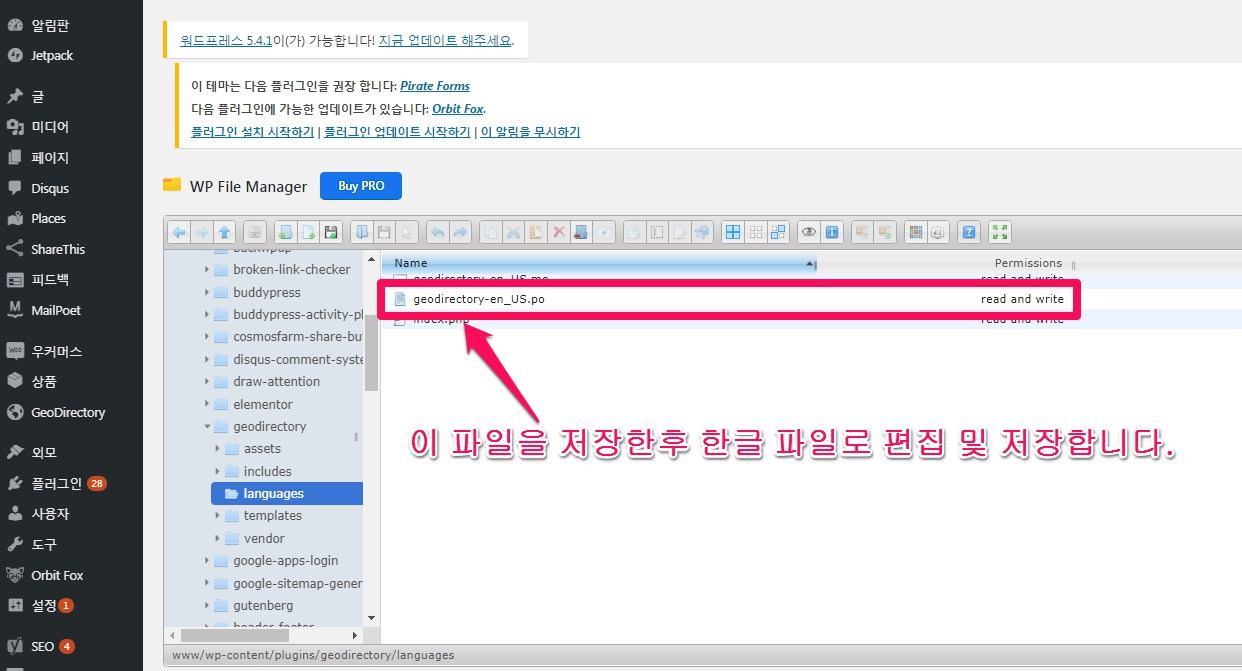Image resolution: width=1242 pixels, height=671 pixels.
Task: Click the open file toolbar icon
Action: 362,232
